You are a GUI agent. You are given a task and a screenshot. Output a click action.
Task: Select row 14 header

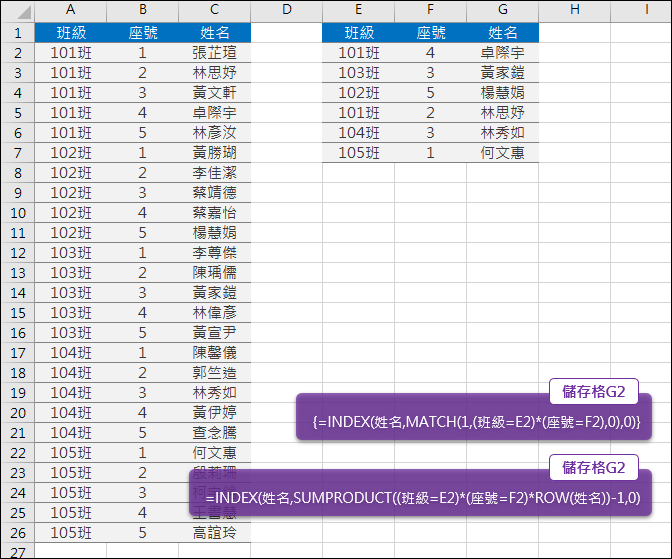click(18, 293)
